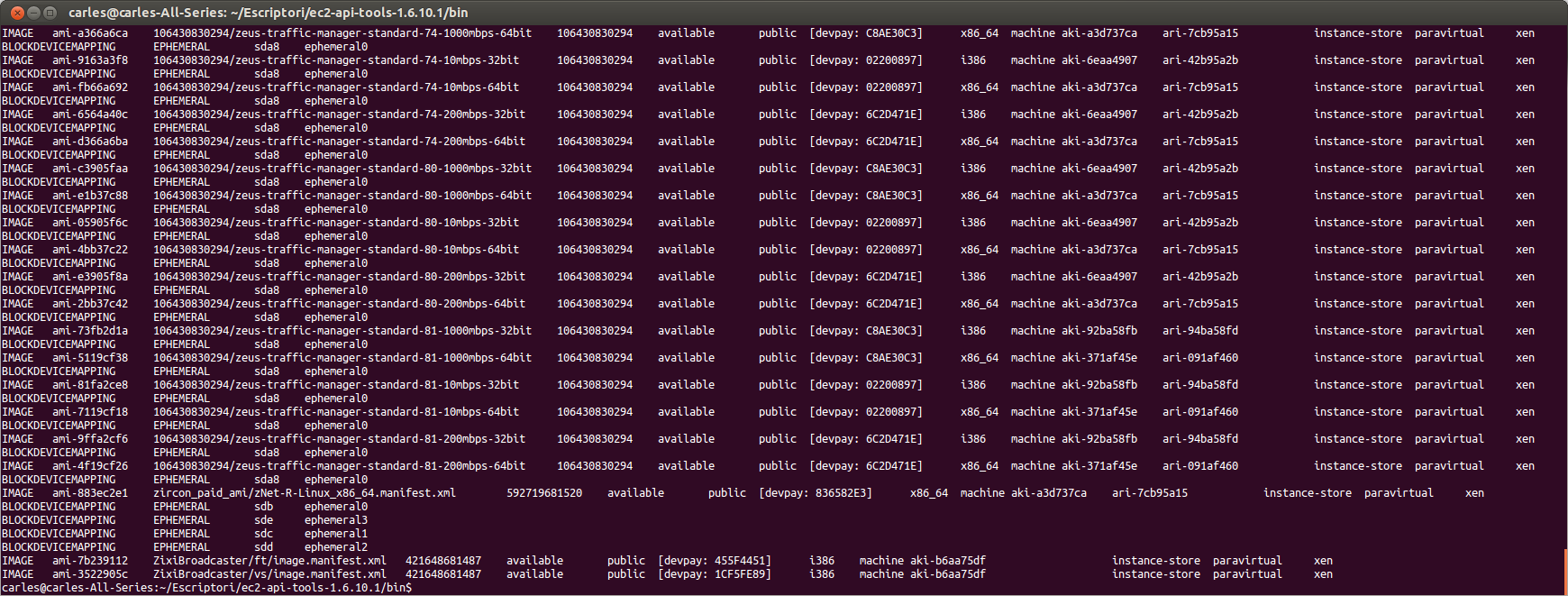The height and width of the screenshot is (596, 1568).
Task: Select image ID ami-a366a6ca
Action: pos(90,33)
